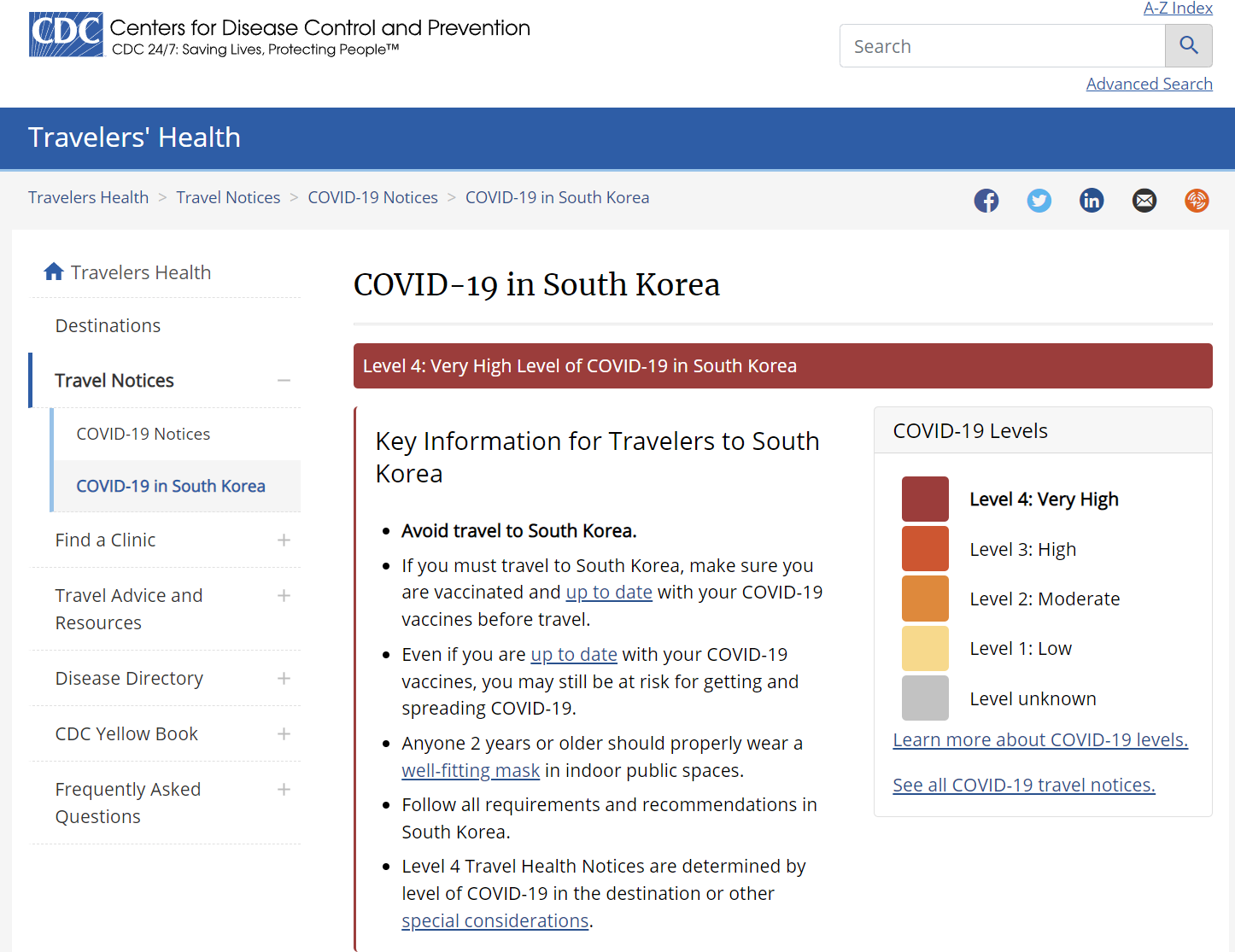Open first 'up to date' link about vaccination

click(609, 592)
